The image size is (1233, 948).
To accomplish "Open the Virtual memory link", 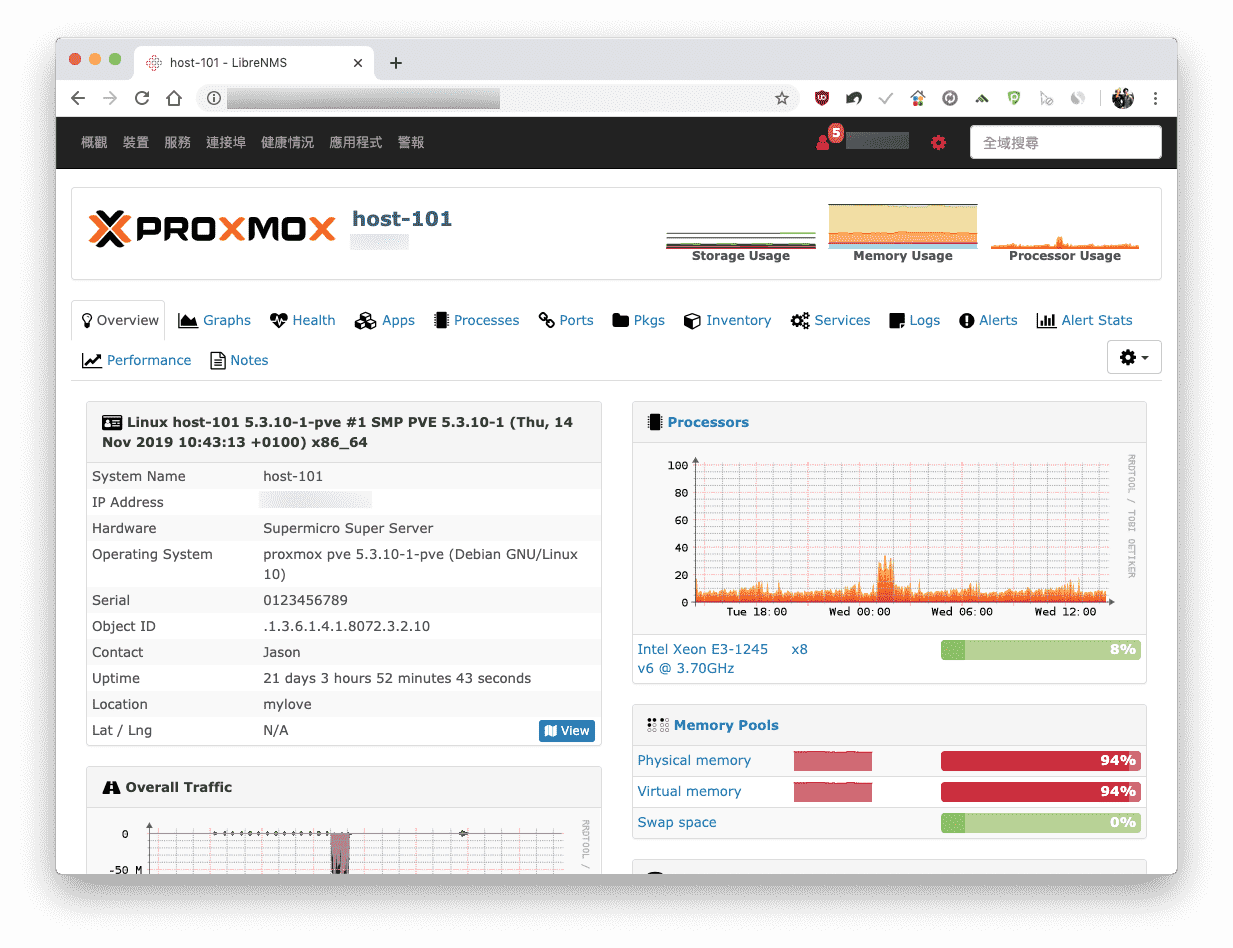I will coord(689,791).
